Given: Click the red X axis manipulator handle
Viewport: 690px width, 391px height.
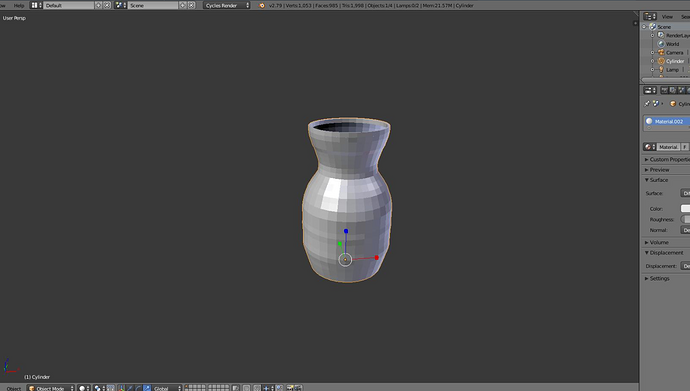Looking at the screenshot, I should [x=377, y=257].
